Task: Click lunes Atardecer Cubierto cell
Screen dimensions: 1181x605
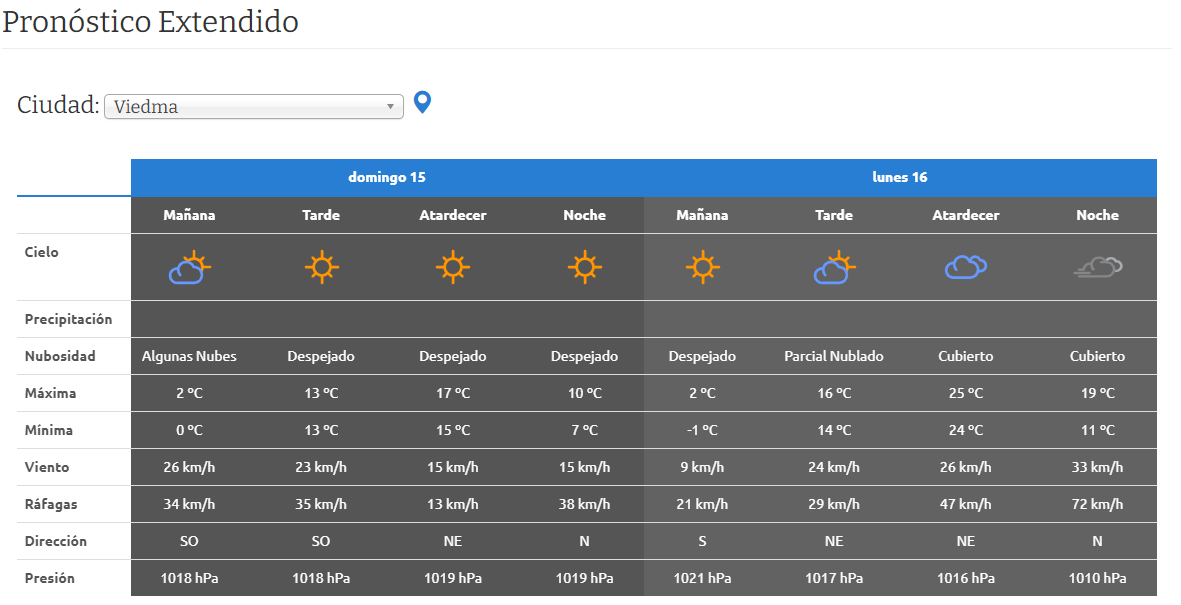Action: pyautogui.click(x=966, y=356)
